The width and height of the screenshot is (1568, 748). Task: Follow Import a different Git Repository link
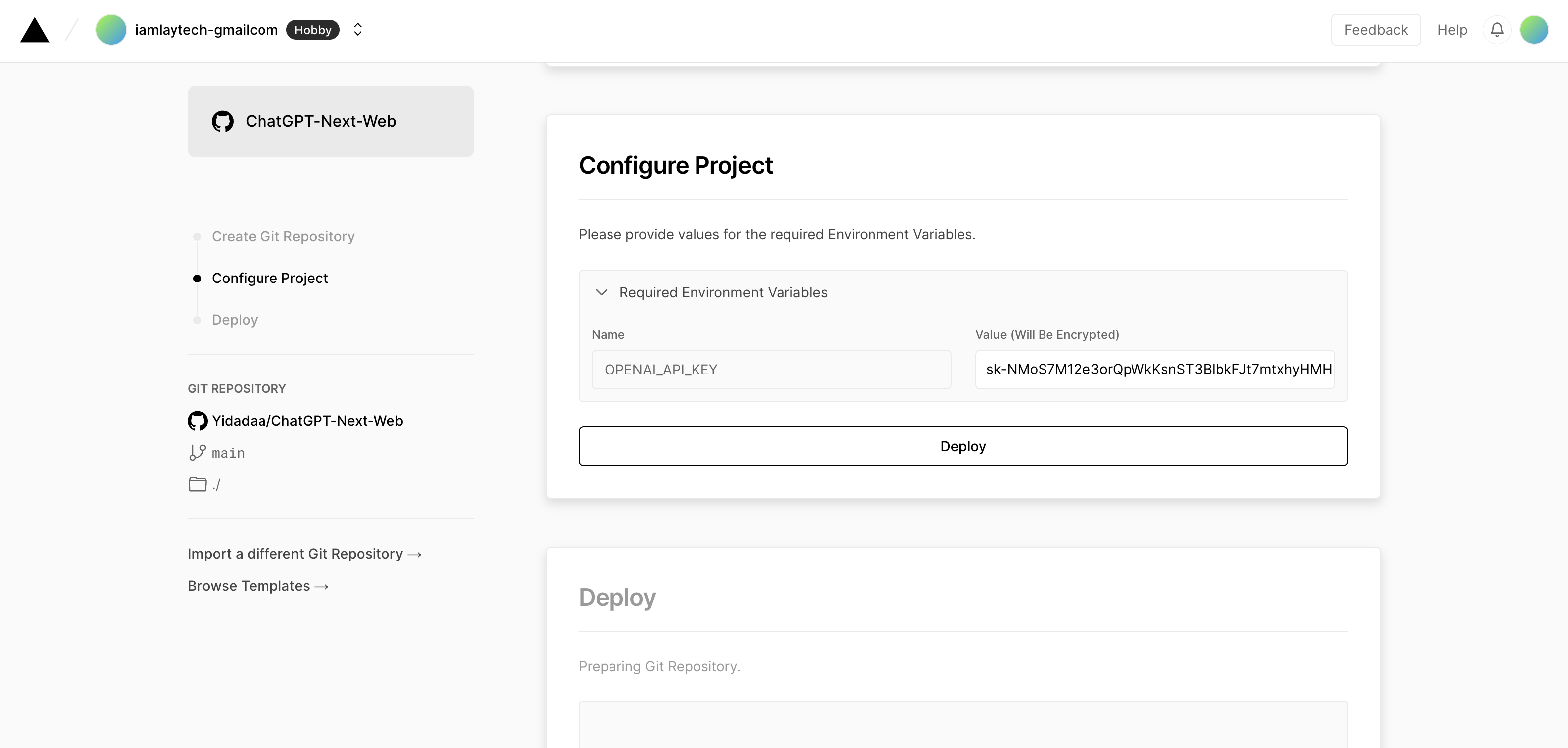(x=304, y=554)
